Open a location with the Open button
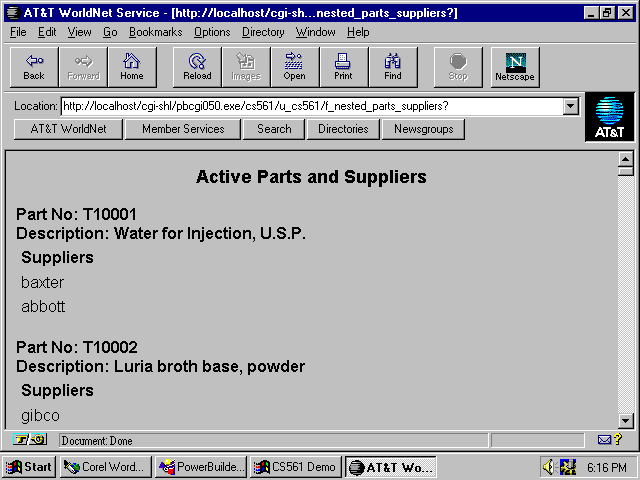The width and height of the screenshot is (640, 480). click(x=295, y=67)
